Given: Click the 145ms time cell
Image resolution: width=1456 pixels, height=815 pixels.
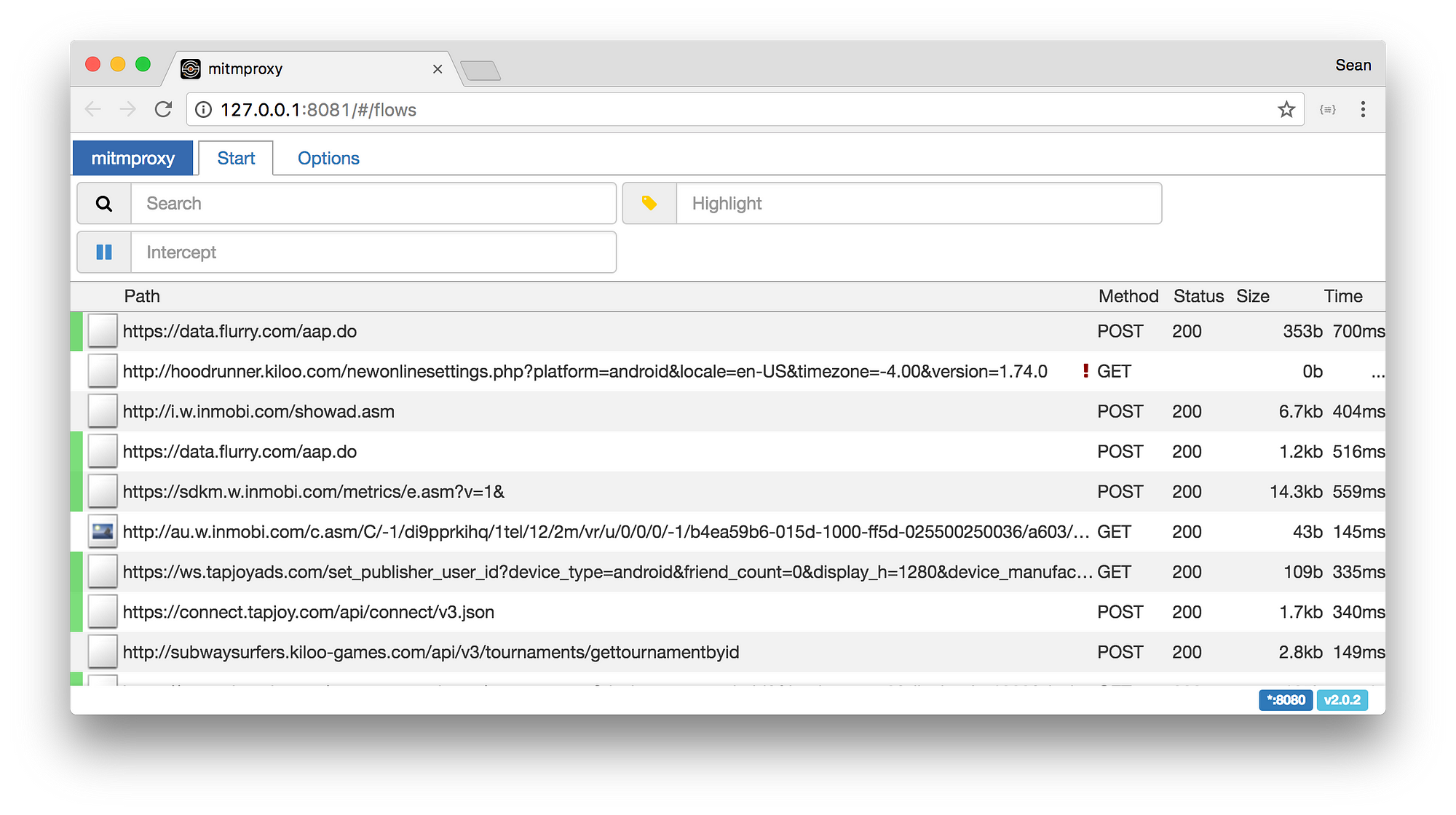Looking at the screenshot, I should [x=1358, y=532].
